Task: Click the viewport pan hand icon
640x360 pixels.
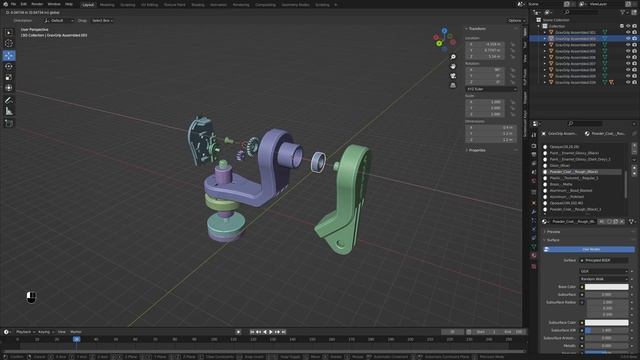Action: (453, 66)
